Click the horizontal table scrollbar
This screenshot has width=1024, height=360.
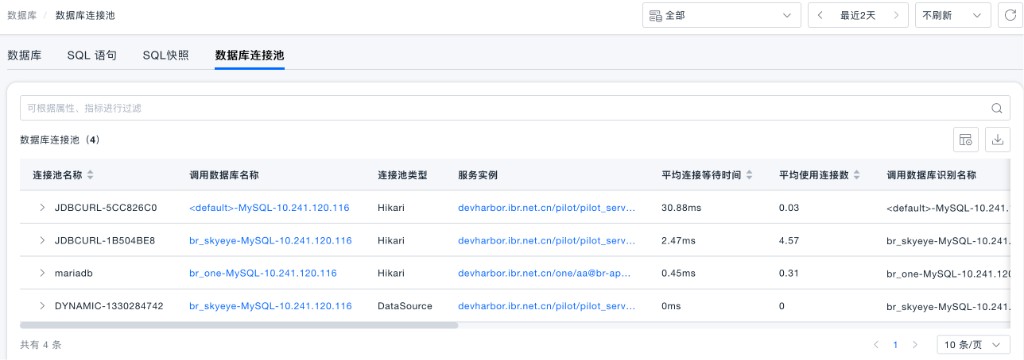click(239, 325)
